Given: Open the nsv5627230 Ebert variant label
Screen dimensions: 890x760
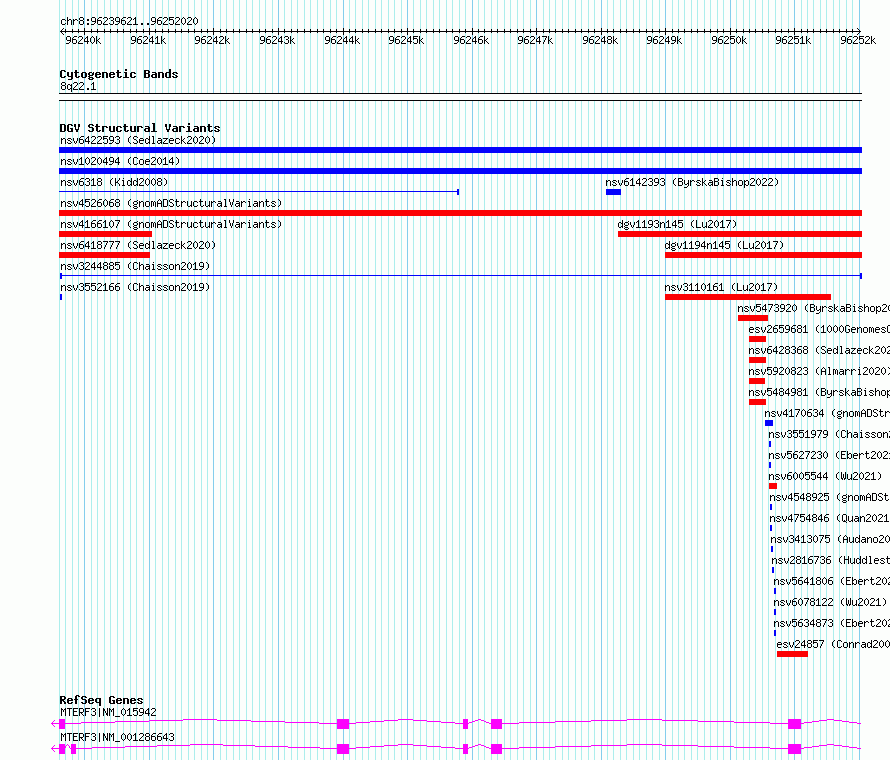Looking at the screenshot, I should (829, 455).
